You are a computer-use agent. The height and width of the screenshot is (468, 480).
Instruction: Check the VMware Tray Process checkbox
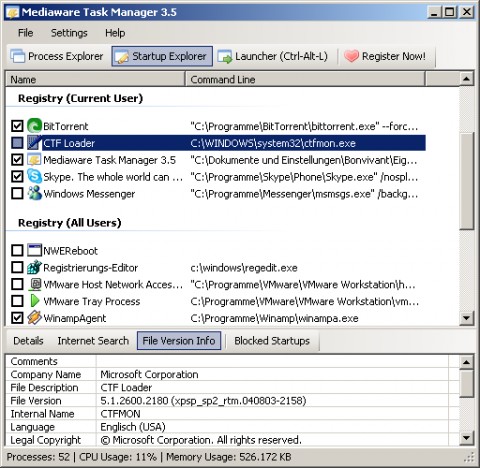coord(17,301)
